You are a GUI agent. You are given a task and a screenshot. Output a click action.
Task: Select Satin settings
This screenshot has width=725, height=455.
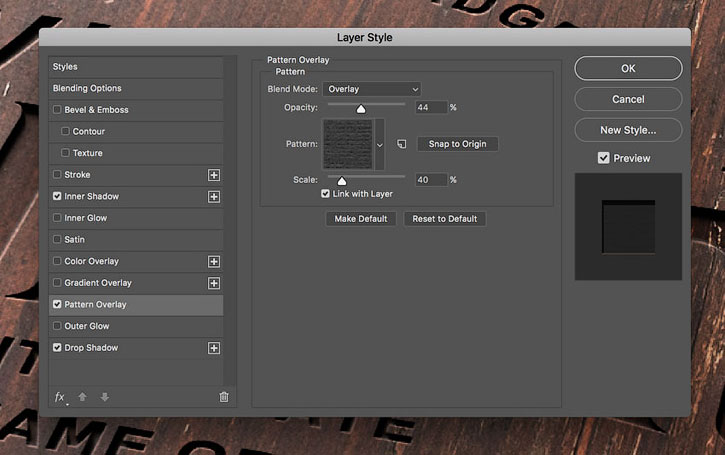pyautogui.click(x=74, y=239)
